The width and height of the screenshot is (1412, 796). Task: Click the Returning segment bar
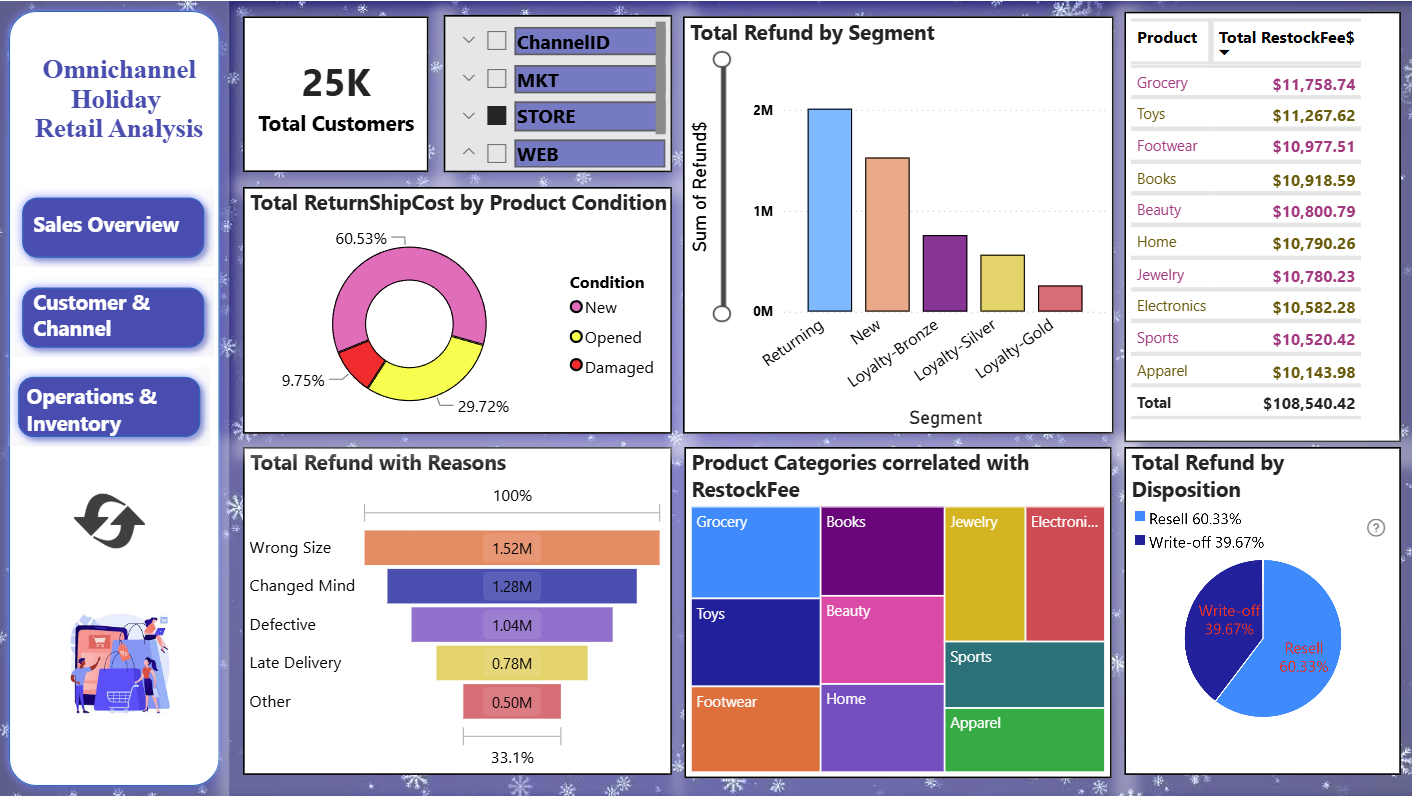click(x=830, y=210)
